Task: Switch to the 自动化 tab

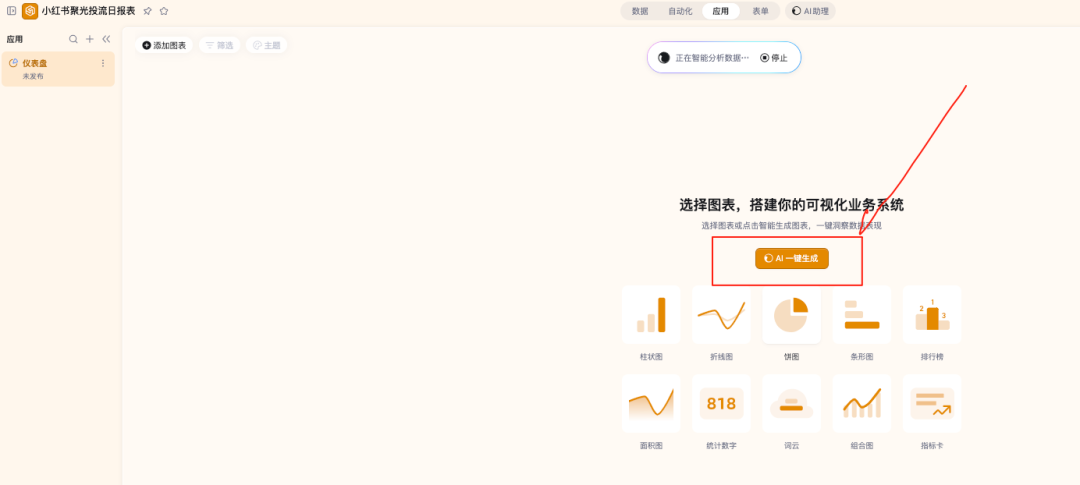Action: click(x=680, y=11)
